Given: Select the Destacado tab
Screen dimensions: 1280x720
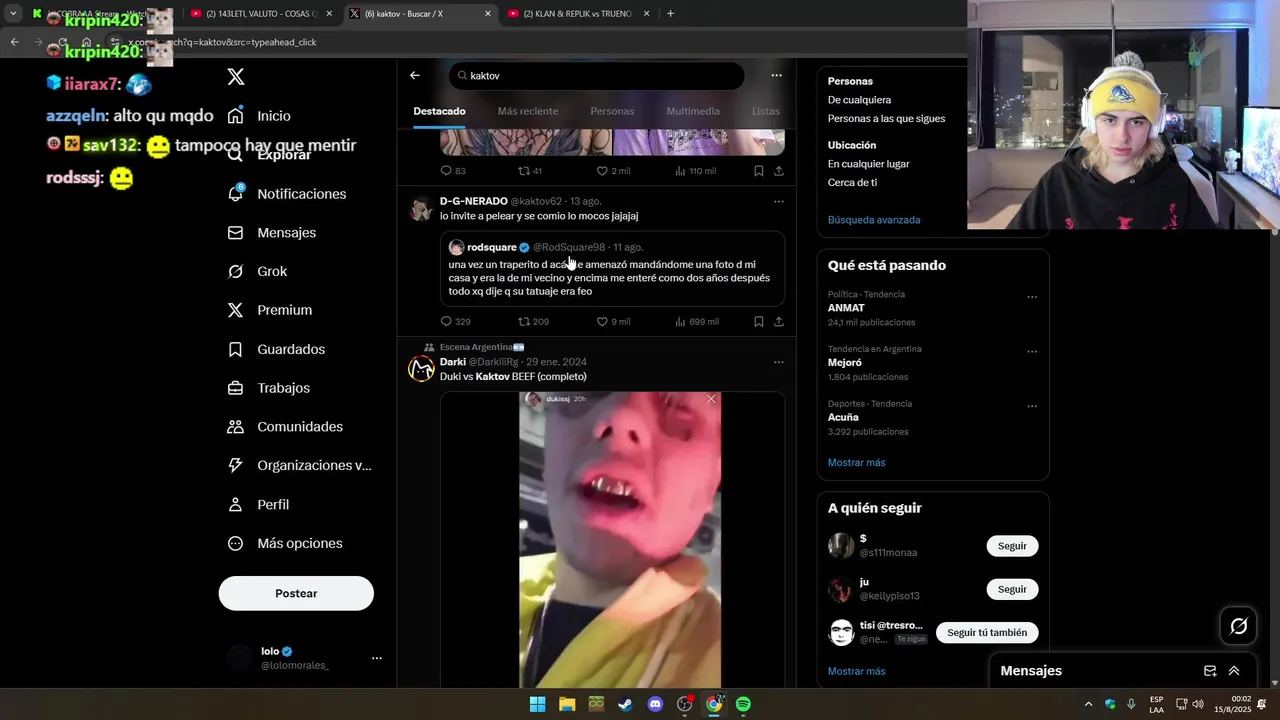Looking at the screenshot, I should tap(439, 111).
